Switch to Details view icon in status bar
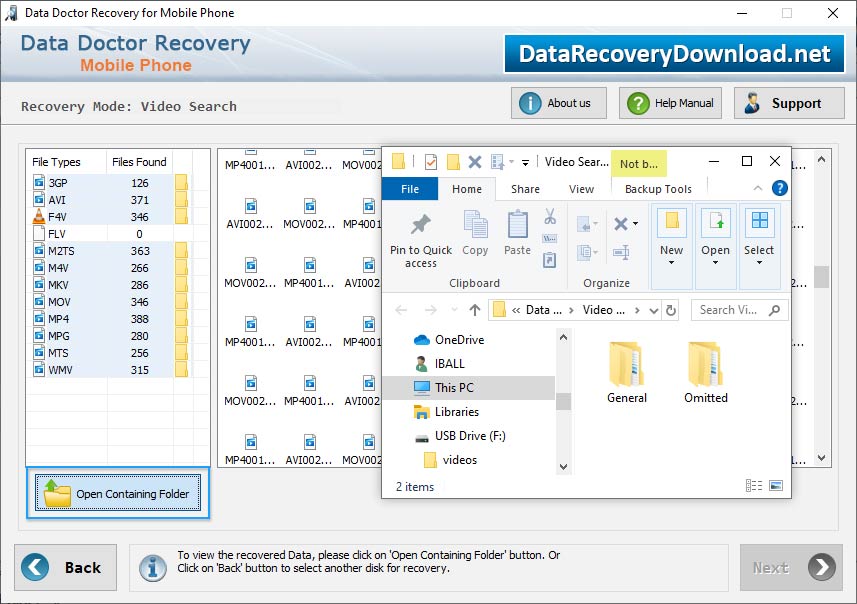Image resolution: width=857 pixels, height=604 pixels. (754, 485)
